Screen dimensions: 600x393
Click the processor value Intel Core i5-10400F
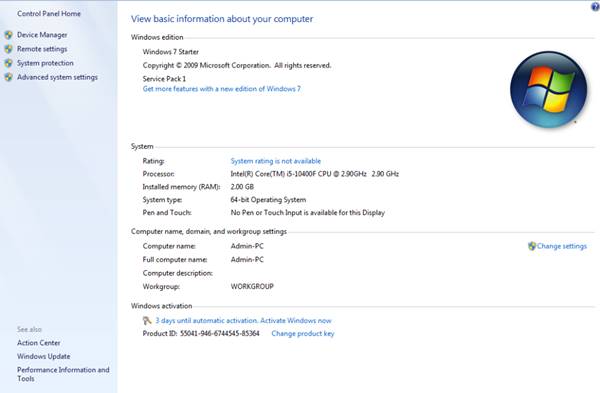click(x=315, y=174)
